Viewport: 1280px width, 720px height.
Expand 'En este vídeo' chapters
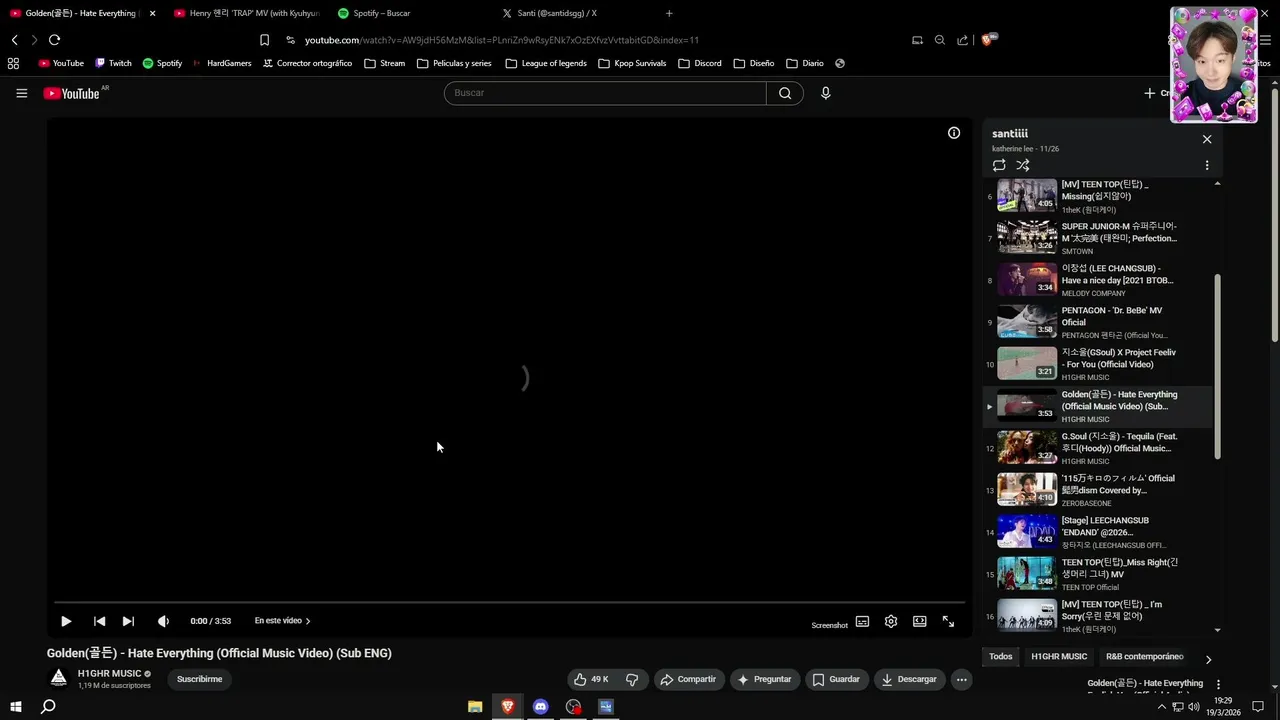(282, 621)
